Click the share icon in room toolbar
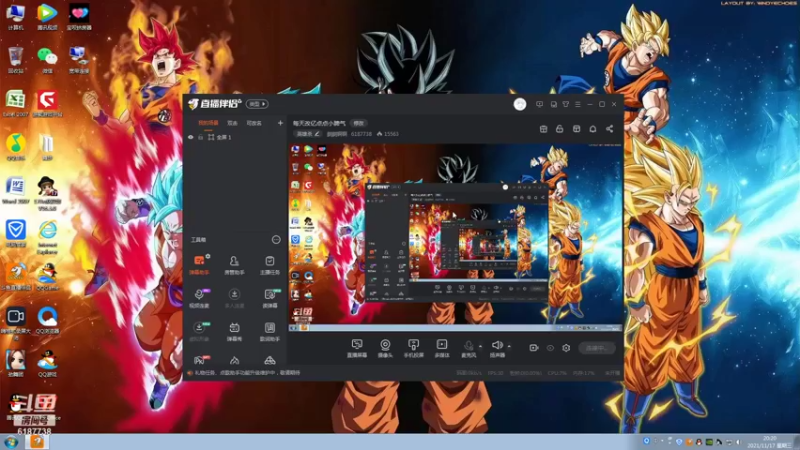800x450 pixels. [x=609, y=129]
